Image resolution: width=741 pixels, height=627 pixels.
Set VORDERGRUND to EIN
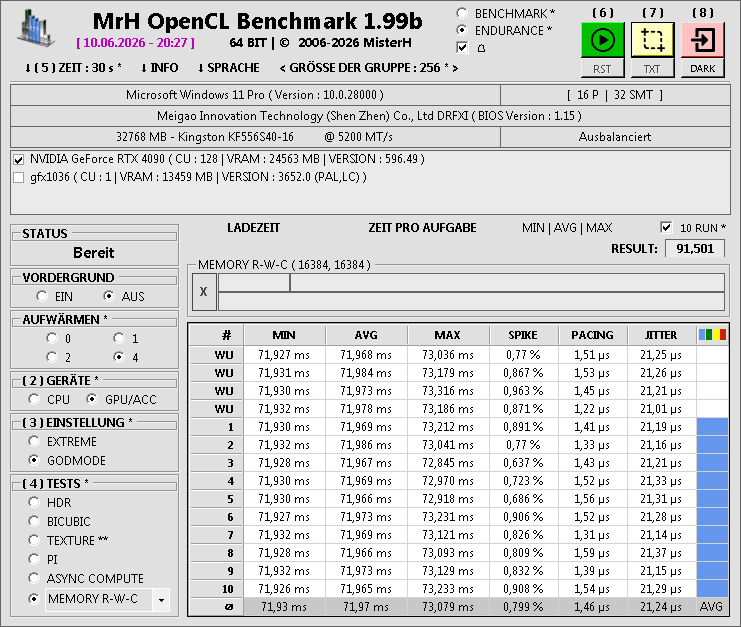[x=42, y=296]
